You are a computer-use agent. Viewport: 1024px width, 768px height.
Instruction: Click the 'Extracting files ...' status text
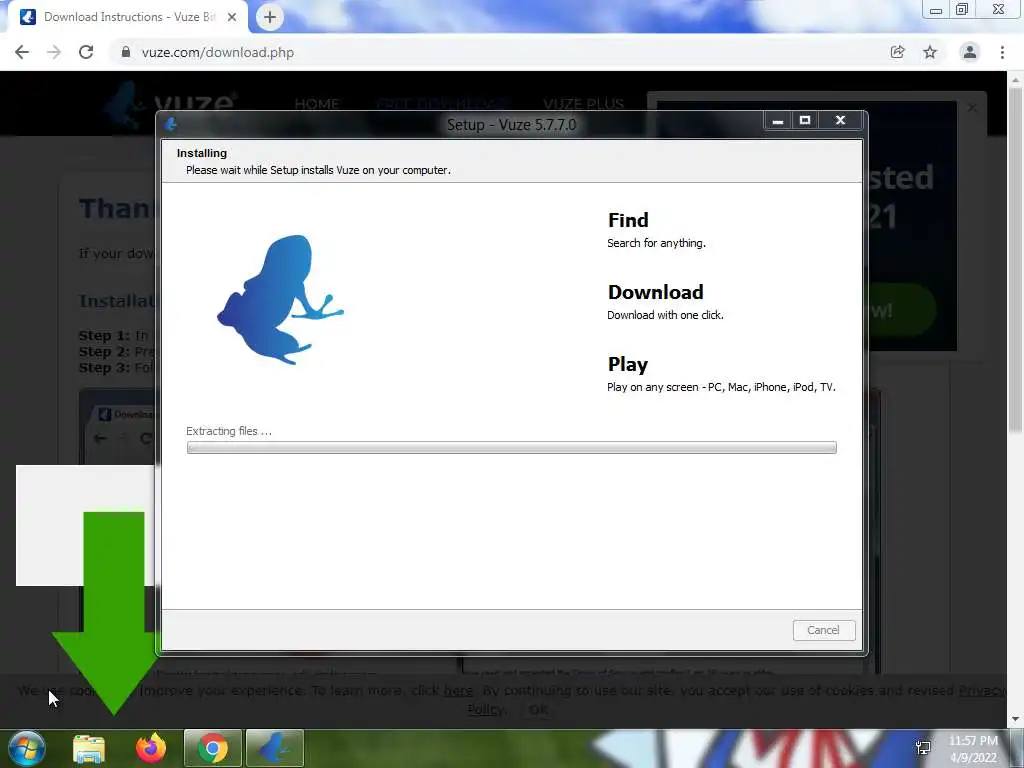coord(229,431)
